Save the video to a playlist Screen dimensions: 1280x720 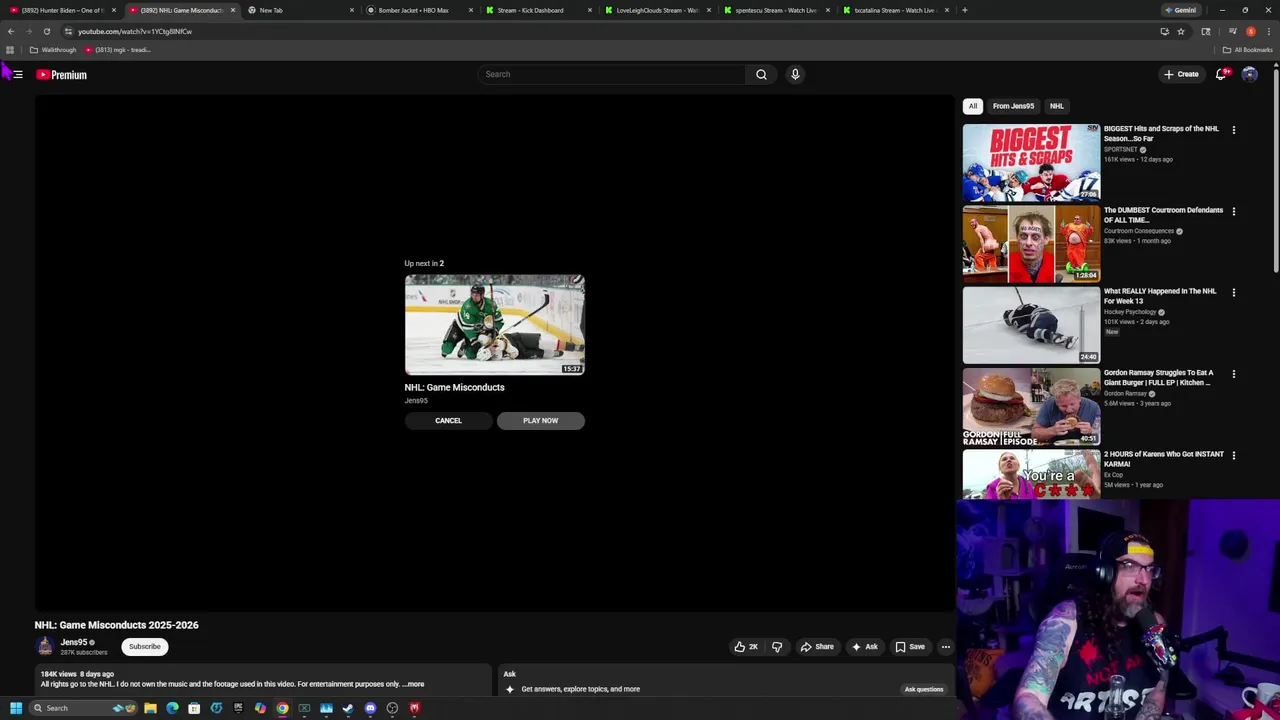point(910,647)
